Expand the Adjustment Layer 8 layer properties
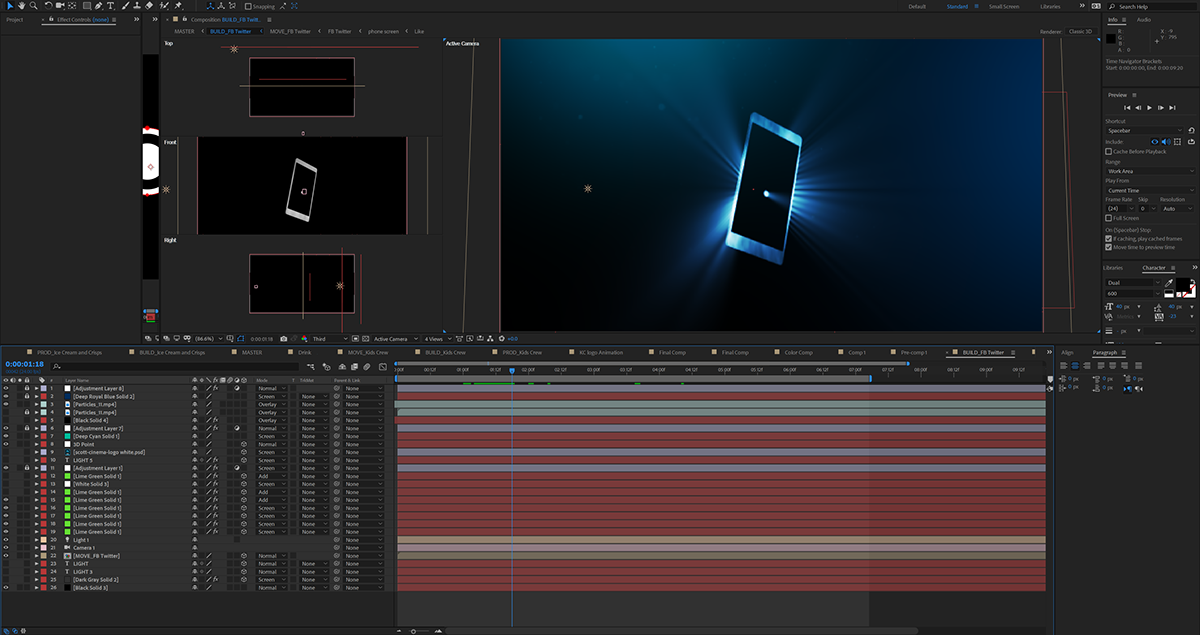Screen dimensions: 1200x635 37,388
